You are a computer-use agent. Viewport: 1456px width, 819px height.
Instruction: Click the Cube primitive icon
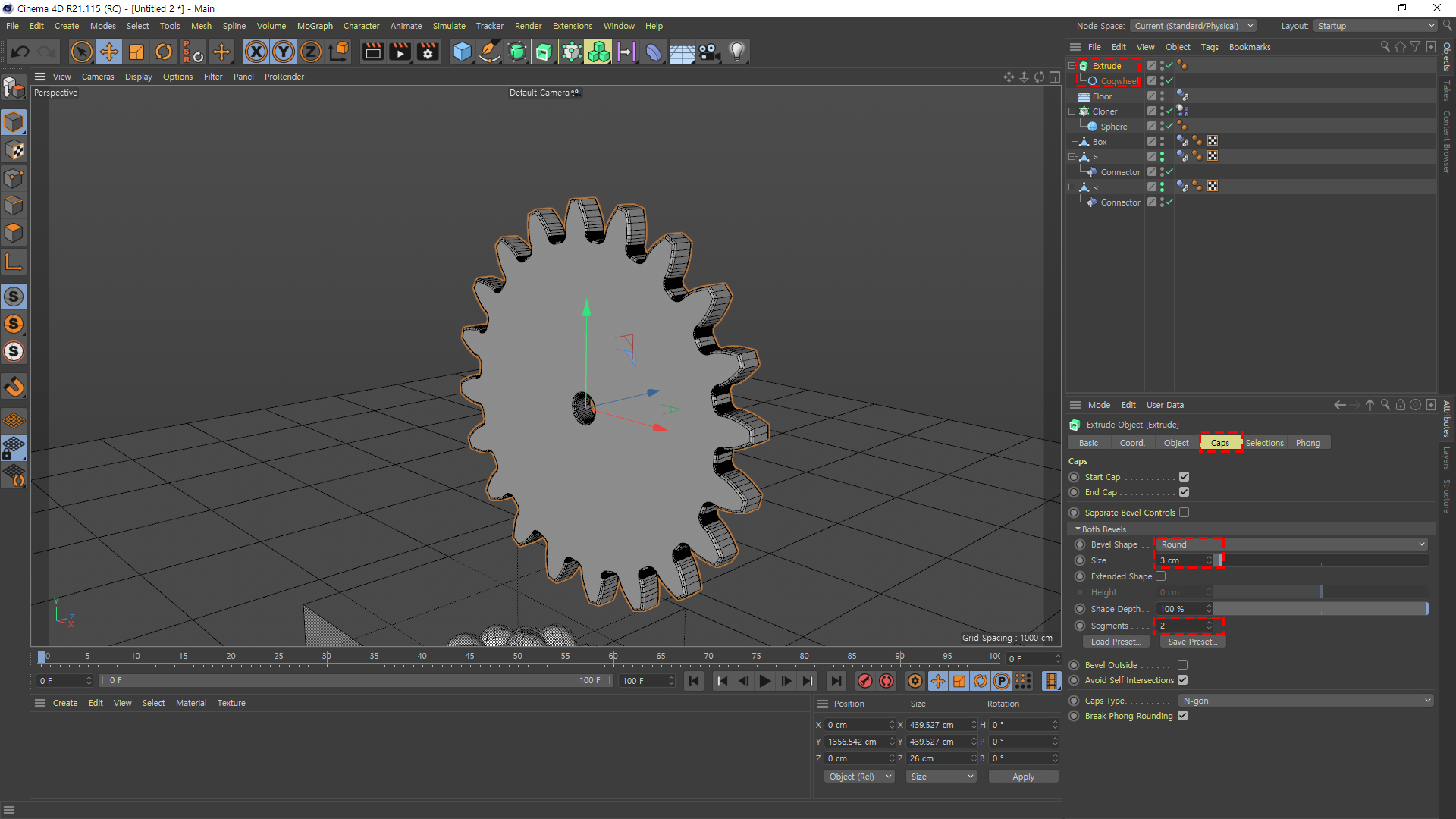(462, 52)
